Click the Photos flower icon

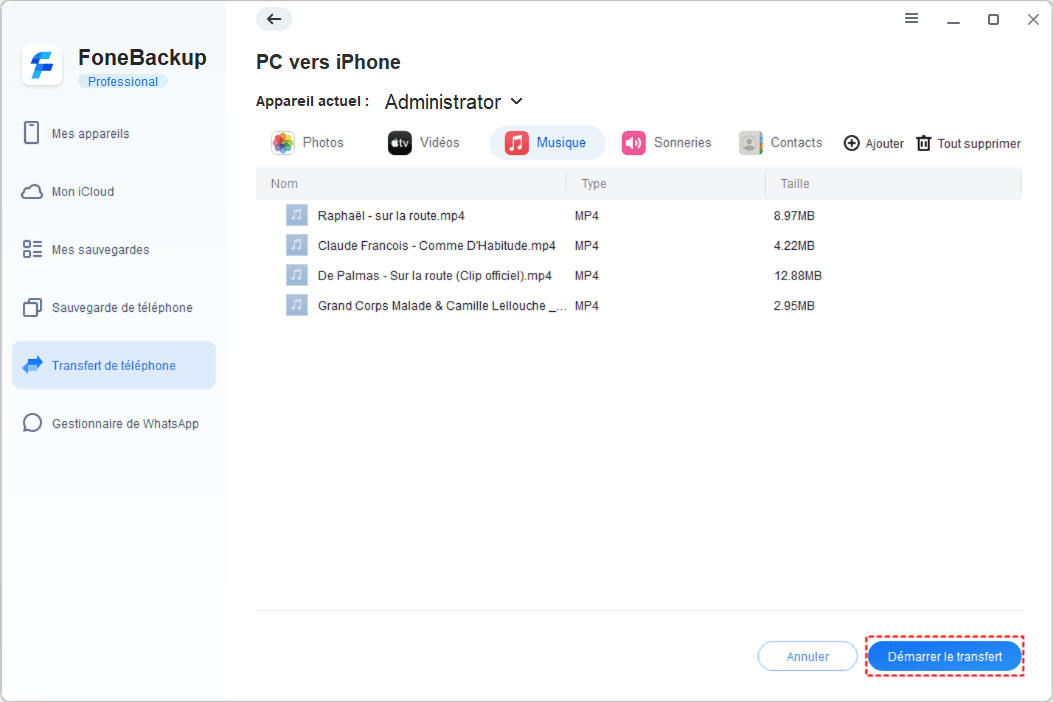pyautogui.click(x=283, y=143)
